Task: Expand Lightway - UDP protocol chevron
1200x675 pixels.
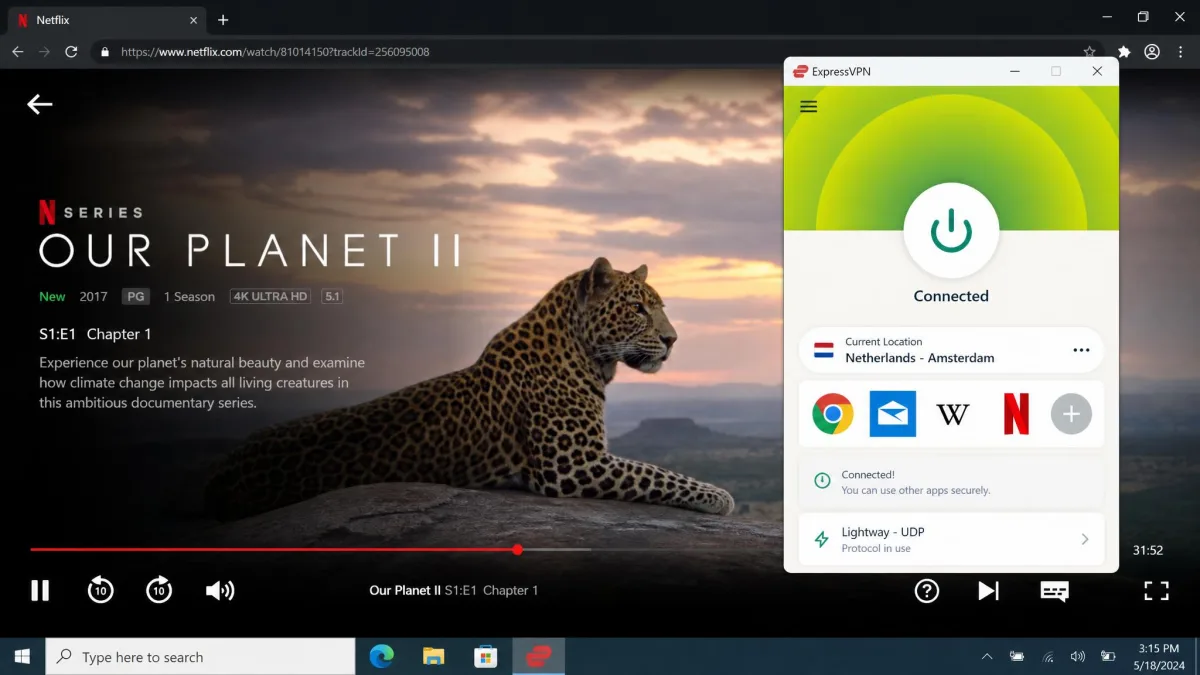Action: click(x=1085, y=539)
